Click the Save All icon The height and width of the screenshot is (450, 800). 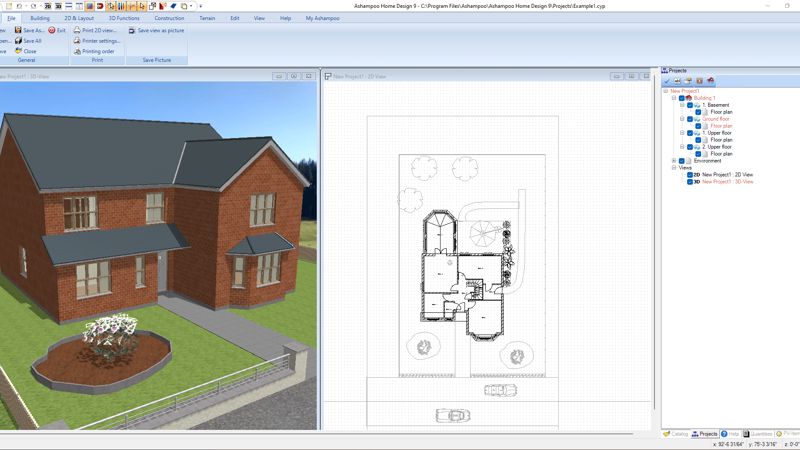(18, 40)
